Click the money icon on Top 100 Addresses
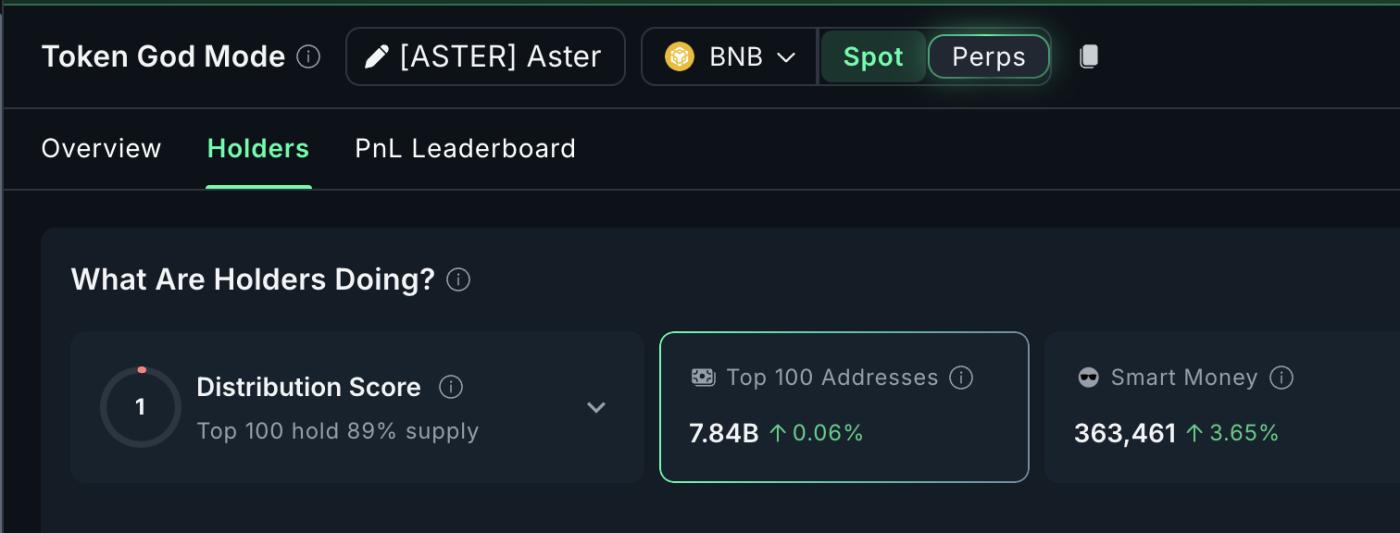1400x533 pixels. click(x=703, y=377)
